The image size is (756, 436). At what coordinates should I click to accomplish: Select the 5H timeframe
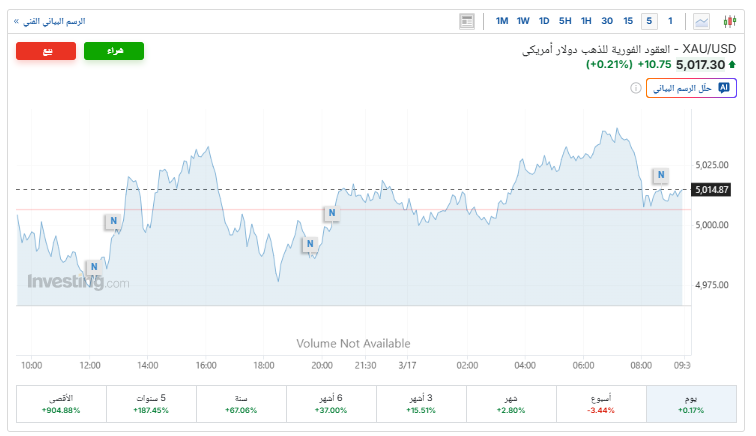(565, 21)
